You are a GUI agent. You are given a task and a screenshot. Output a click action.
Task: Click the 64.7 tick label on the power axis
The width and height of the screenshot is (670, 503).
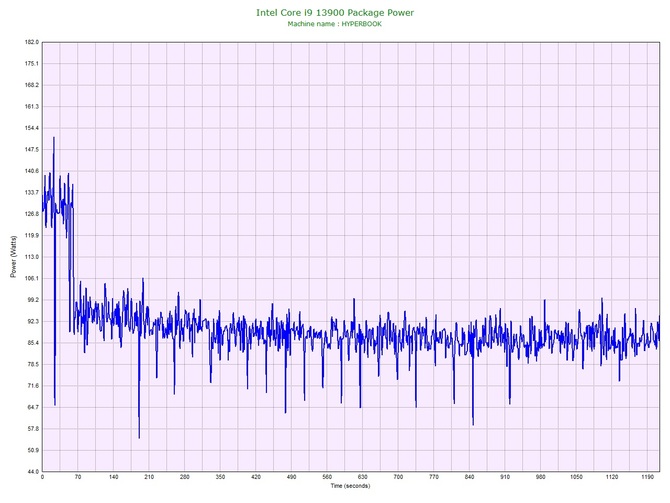[x=31, y=407]
